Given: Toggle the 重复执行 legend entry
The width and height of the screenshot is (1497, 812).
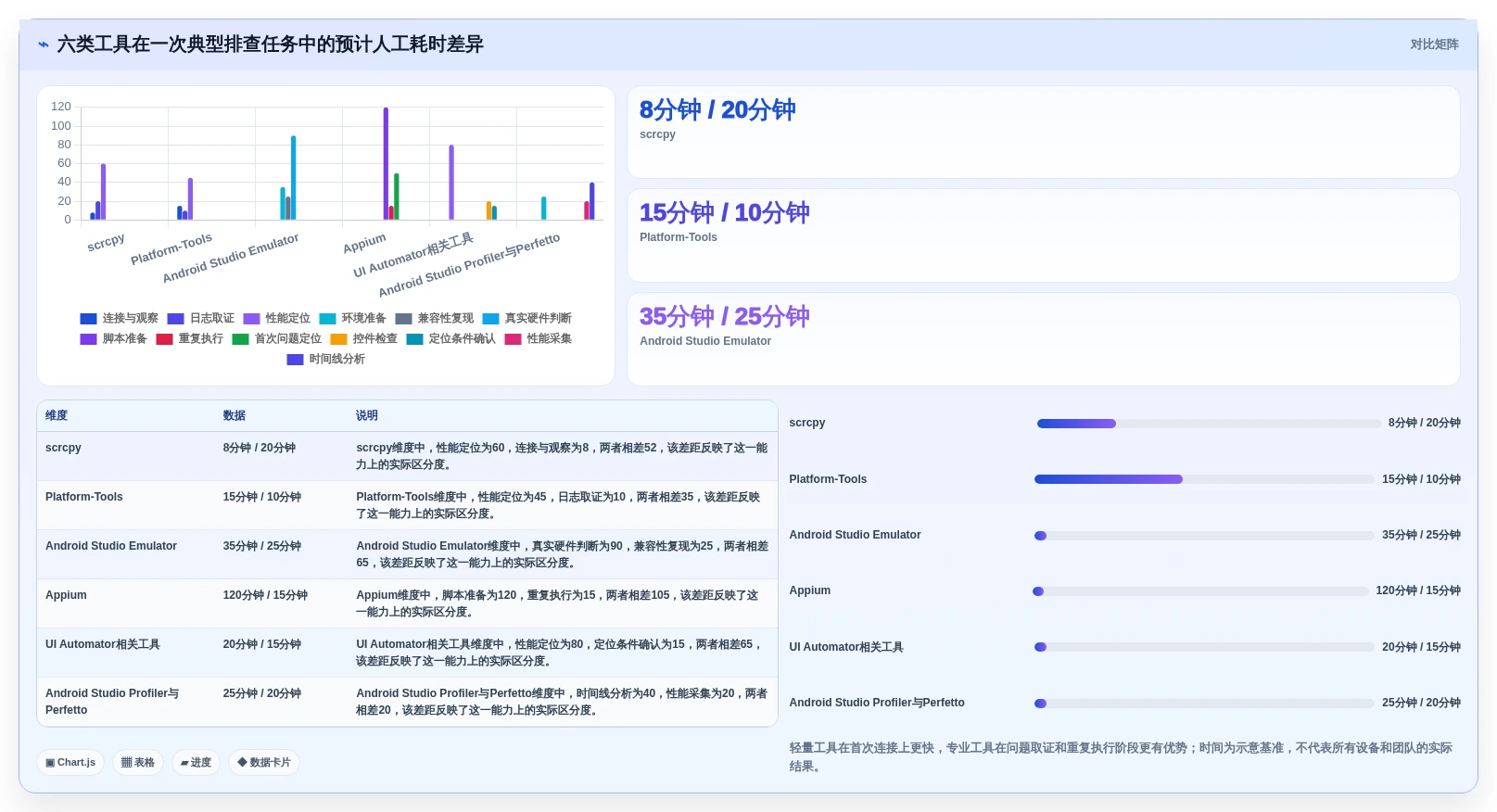Looking at the screenshot, I should 189,338.
